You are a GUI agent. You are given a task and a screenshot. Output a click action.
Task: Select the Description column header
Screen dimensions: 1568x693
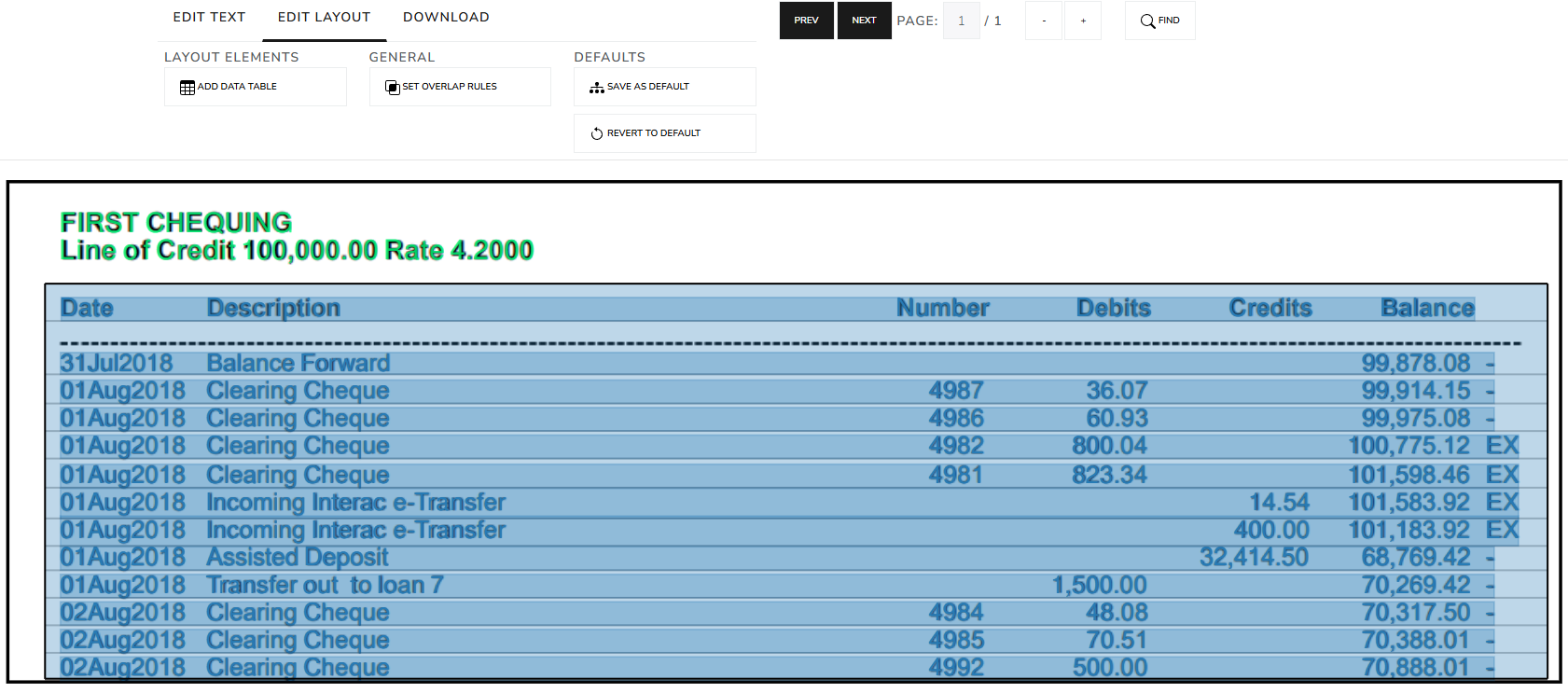(x=273, y=309)
